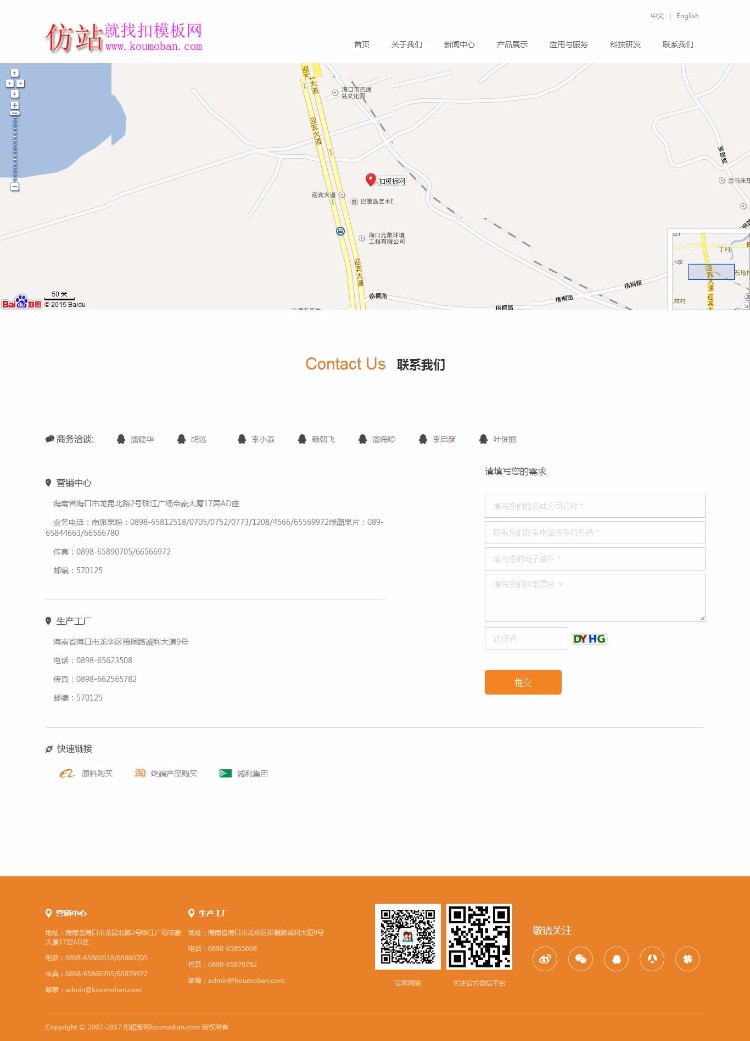Switch language to English
Viewport: 750px width, 1041px height.
688,16
